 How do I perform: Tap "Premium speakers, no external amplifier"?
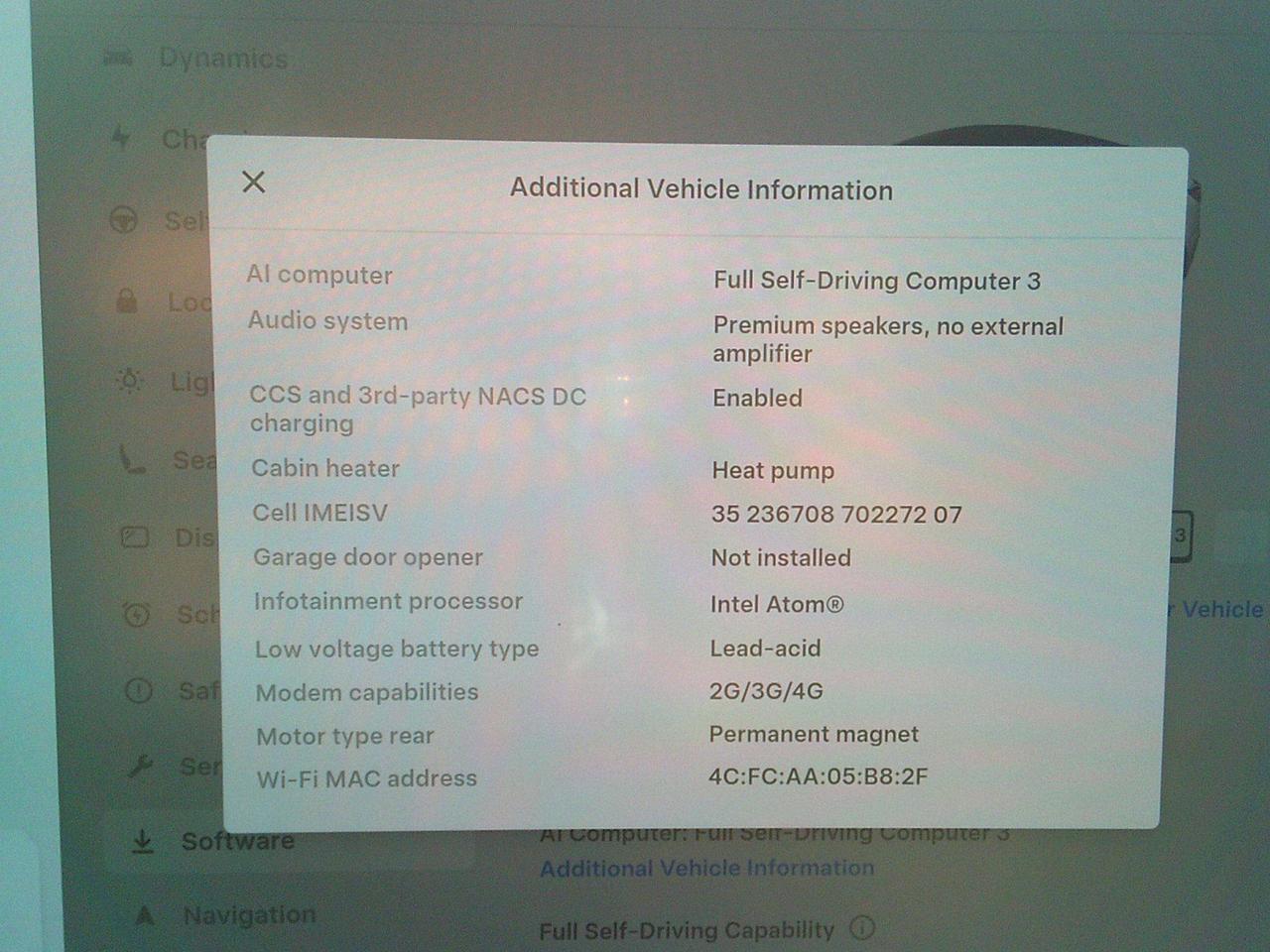pyautogui.click(x=888, y=339)
